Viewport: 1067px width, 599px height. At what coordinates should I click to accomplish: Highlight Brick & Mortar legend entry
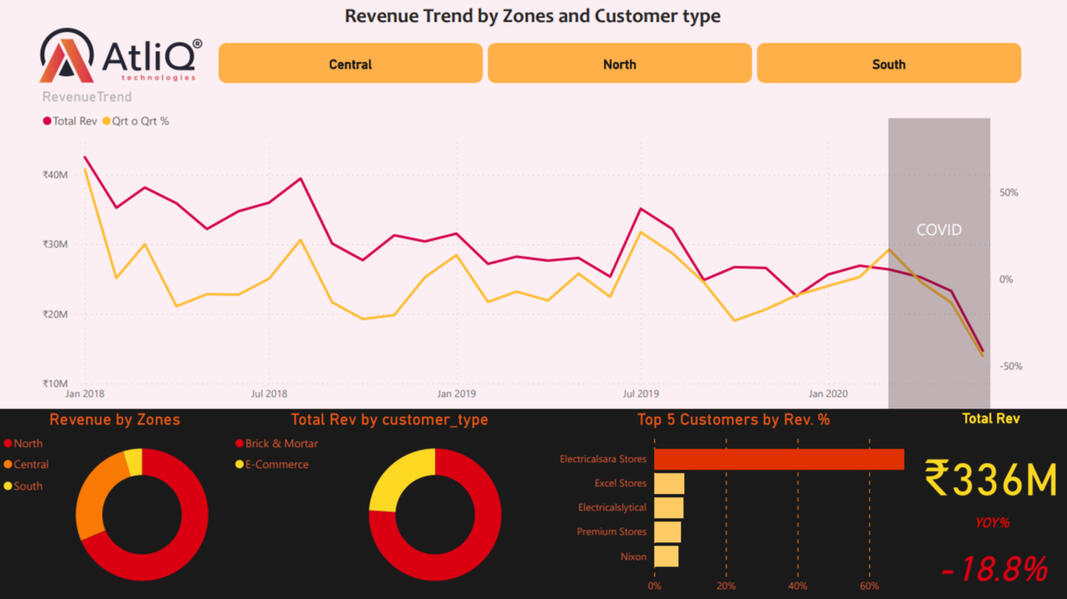coord(281,443)
